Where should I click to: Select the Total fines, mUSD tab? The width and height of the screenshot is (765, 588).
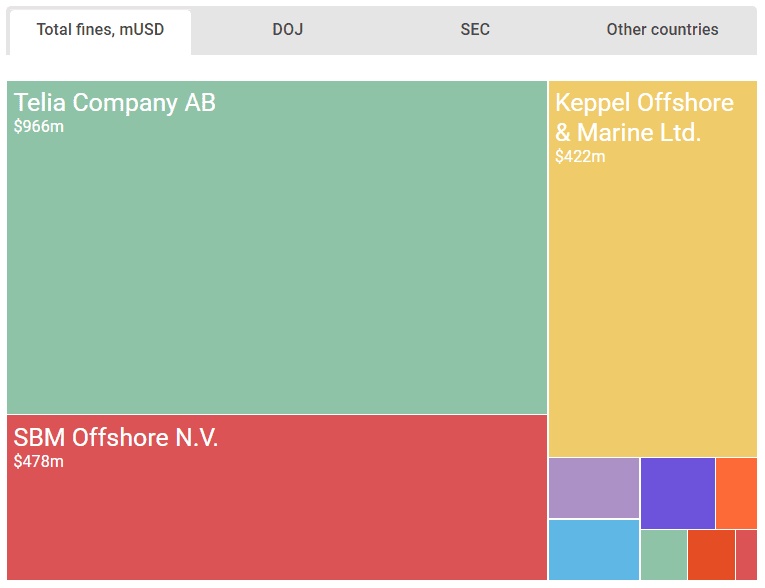(x=100, y=32)
